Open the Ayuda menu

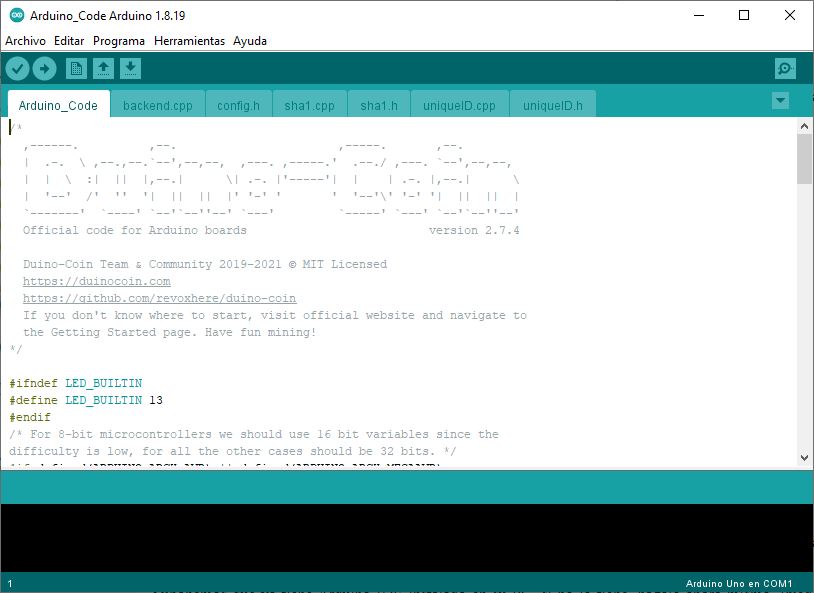click(x=250, y=41)
